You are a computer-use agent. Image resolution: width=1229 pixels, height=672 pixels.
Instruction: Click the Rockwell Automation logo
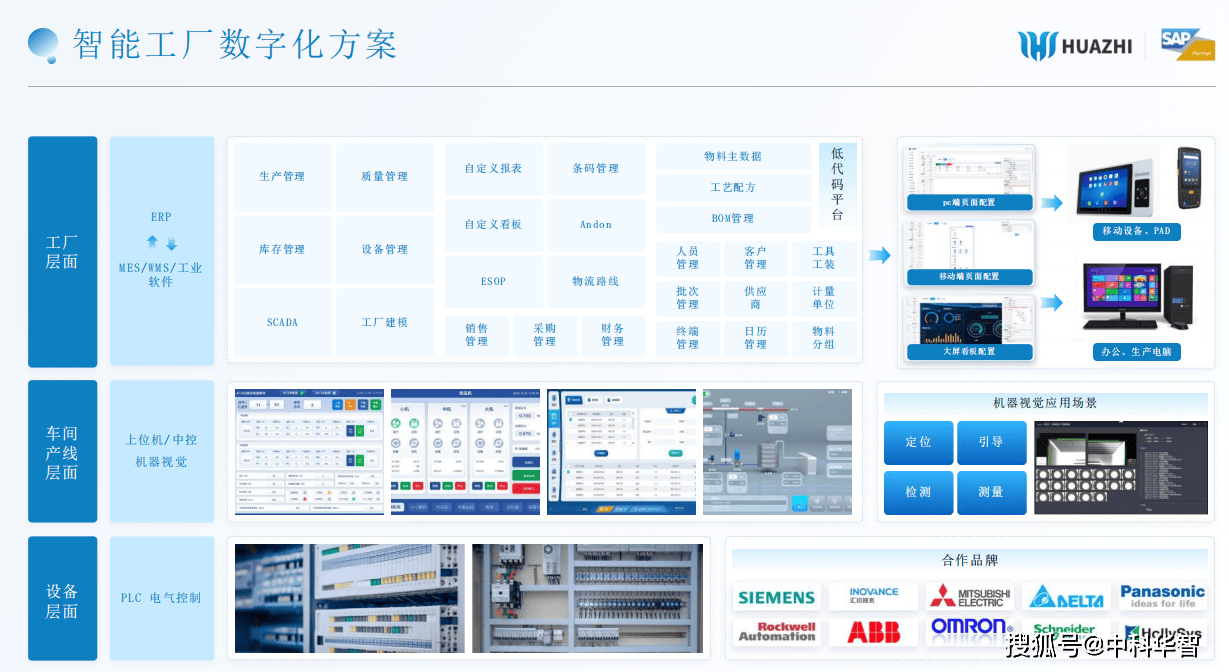[x=776, y=632]
